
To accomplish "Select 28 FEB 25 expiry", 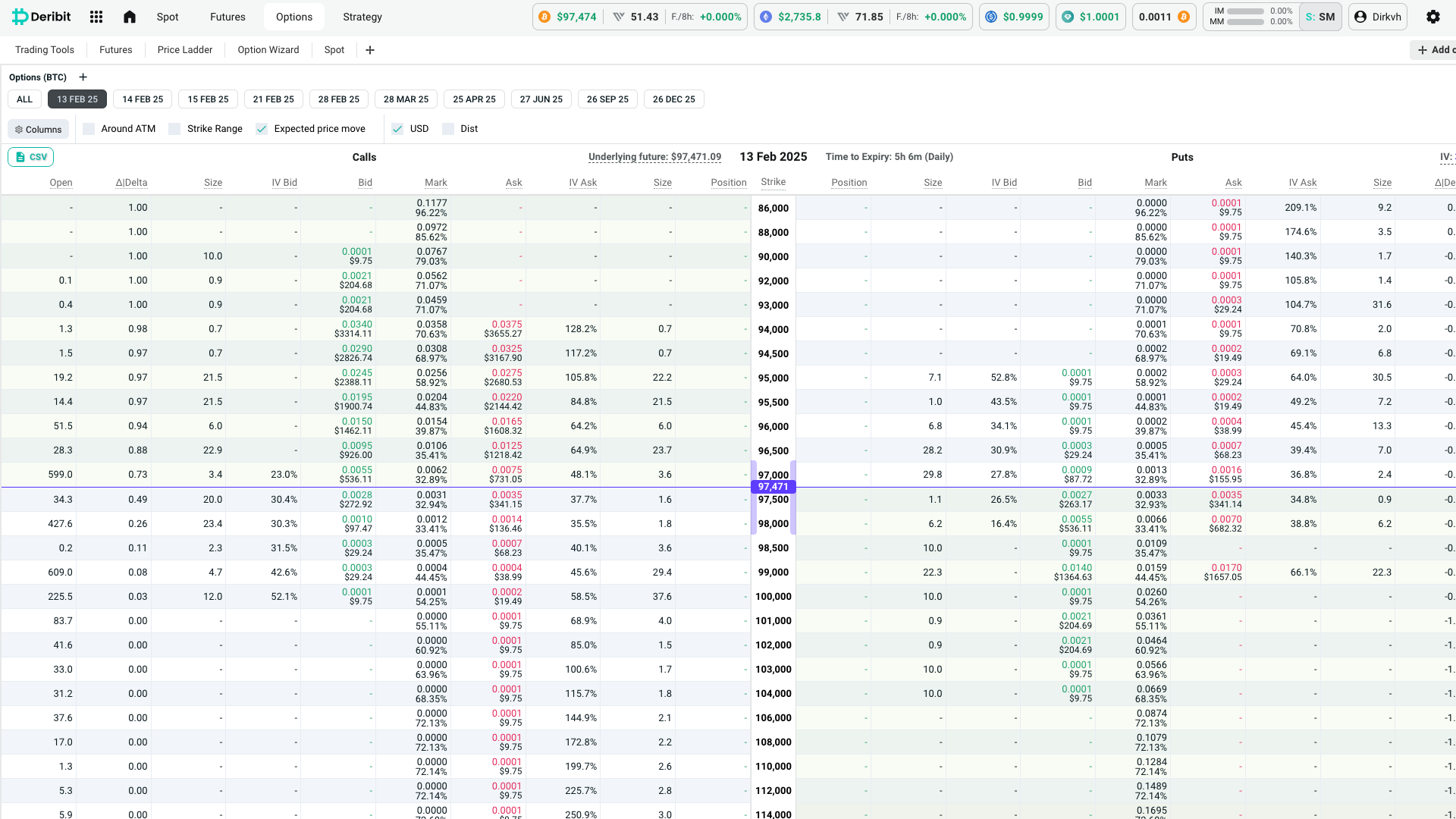I will coord(339,99).
